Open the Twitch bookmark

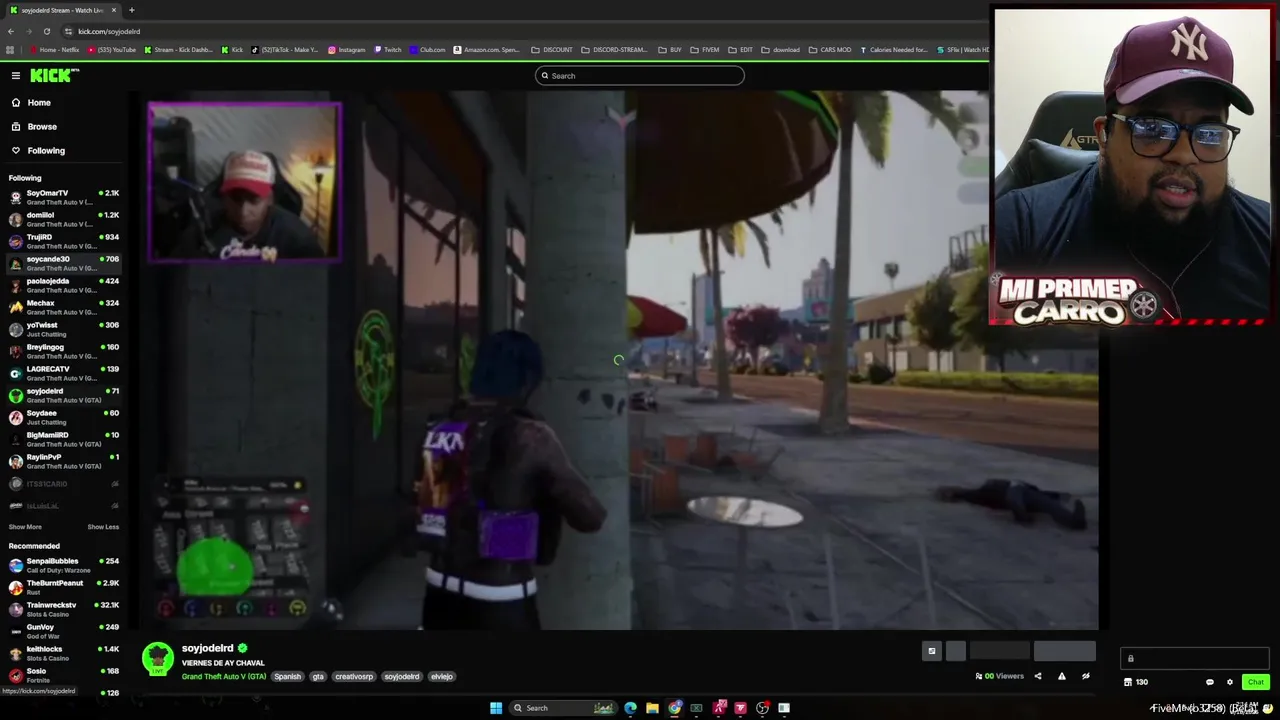[388, 49]
